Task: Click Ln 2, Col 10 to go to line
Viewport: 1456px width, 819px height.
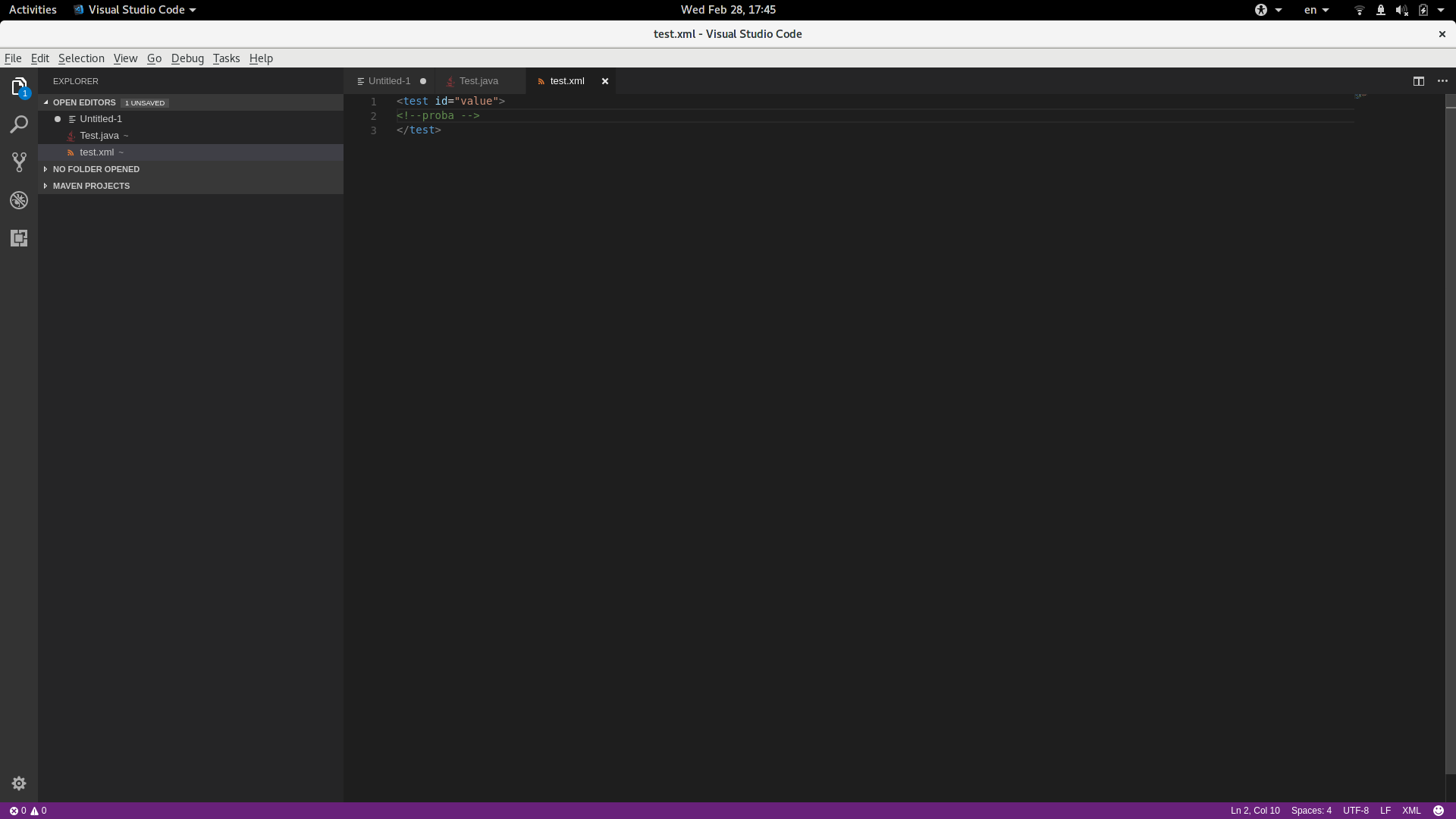Action: [x=1255, y=811]
